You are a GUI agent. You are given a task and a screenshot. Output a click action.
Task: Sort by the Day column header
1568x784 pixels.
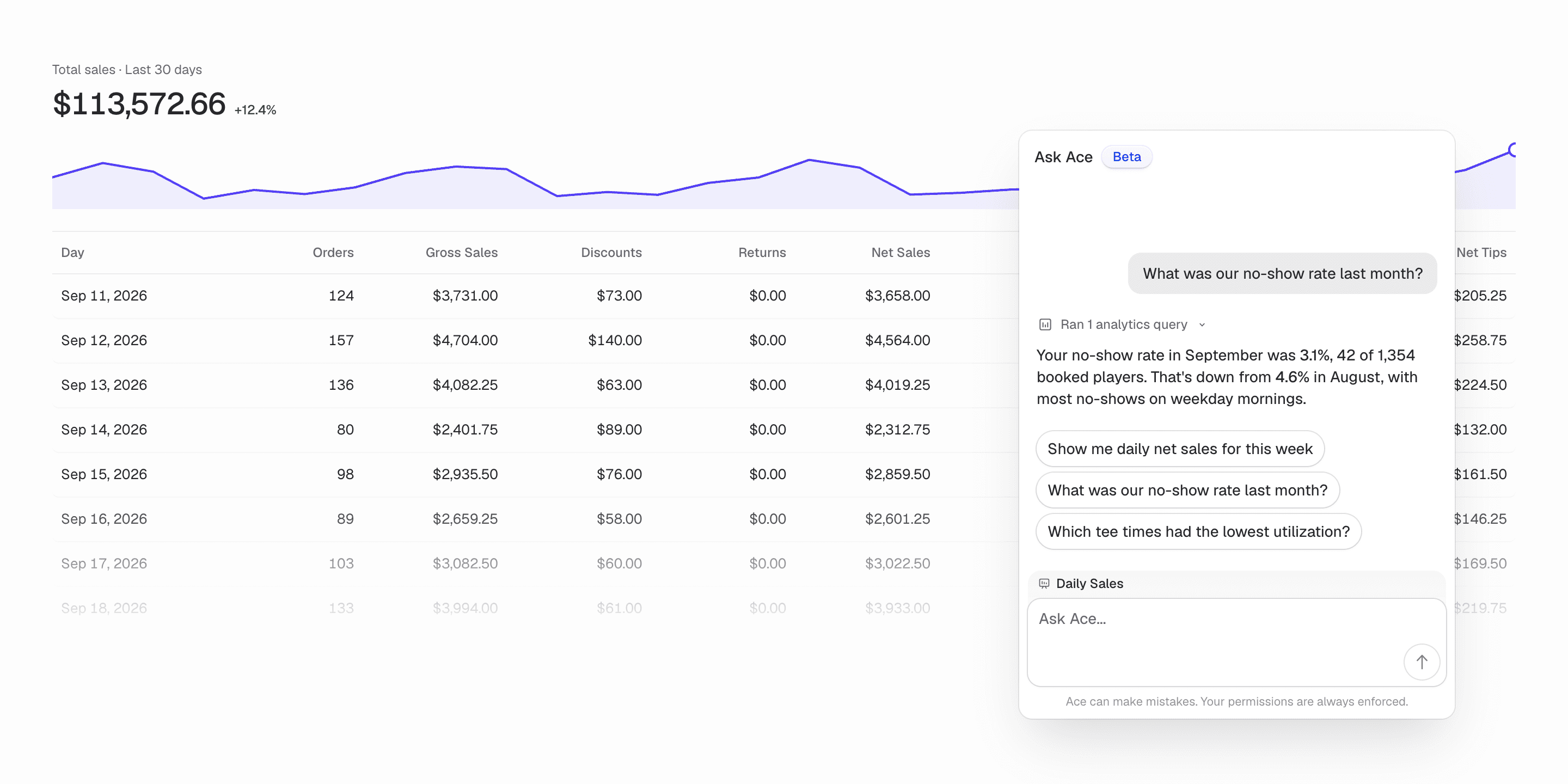click(x=72, y=253)
